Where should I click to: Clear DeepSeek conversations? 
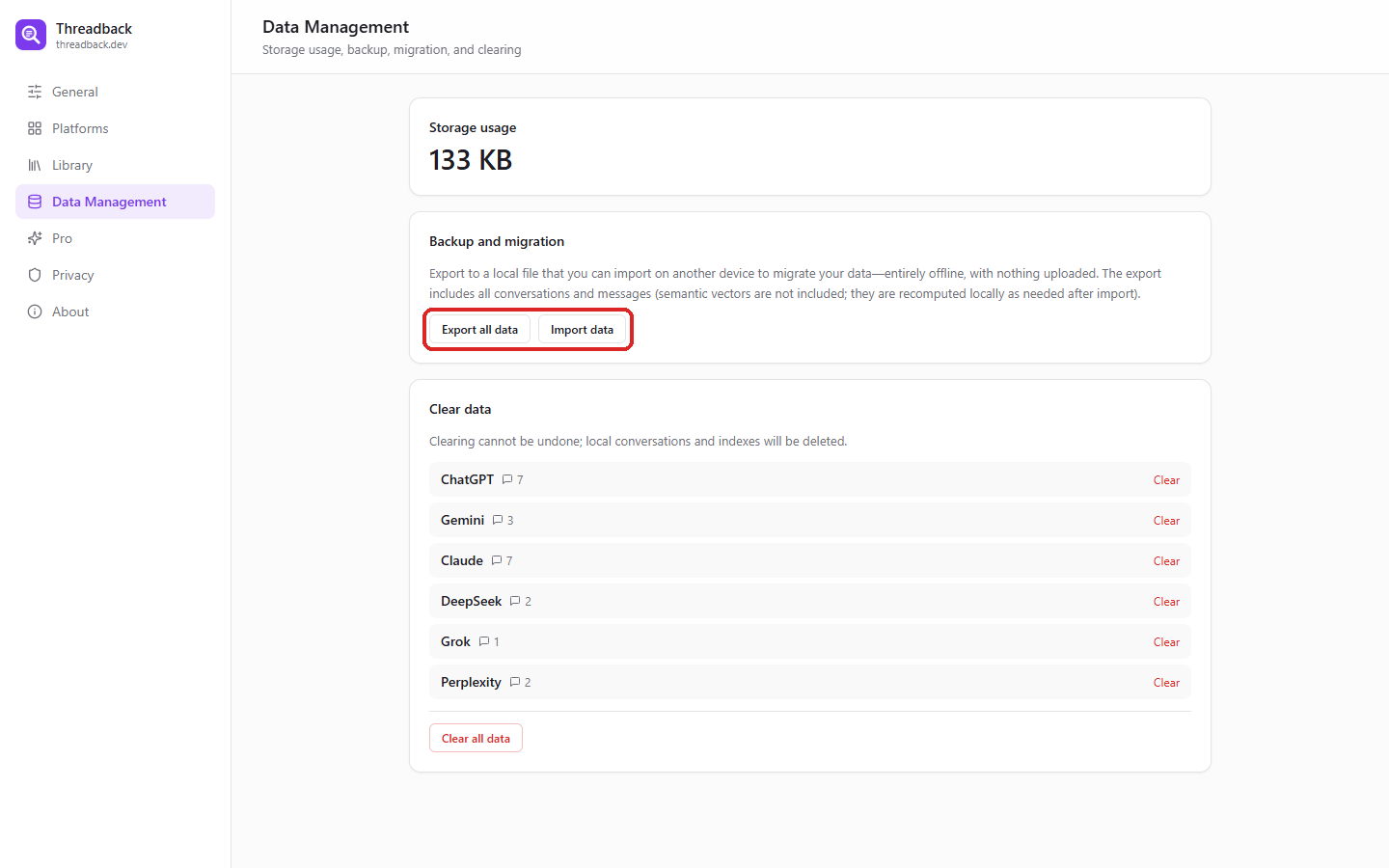1166,601
